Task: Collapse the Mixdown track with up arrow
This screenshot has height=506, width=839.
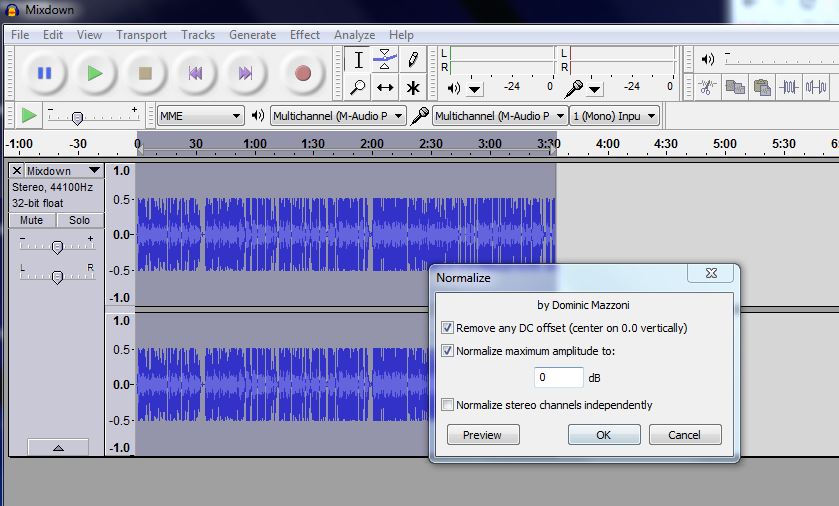Action: click(x=58, y=447)
